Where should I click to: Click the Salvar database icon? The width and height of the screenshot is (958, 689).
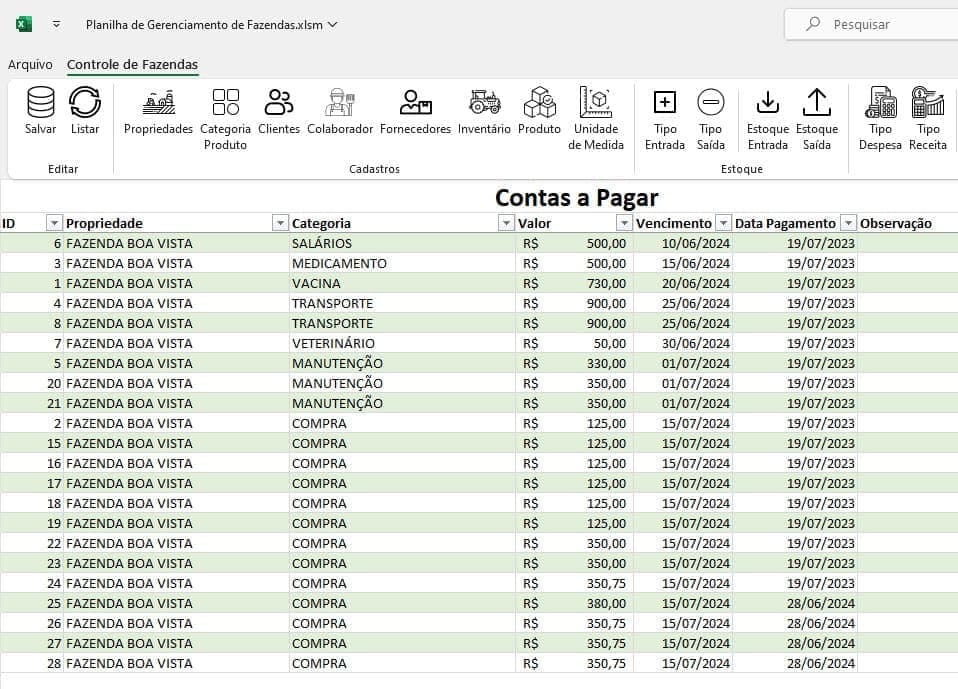point(40,102)
